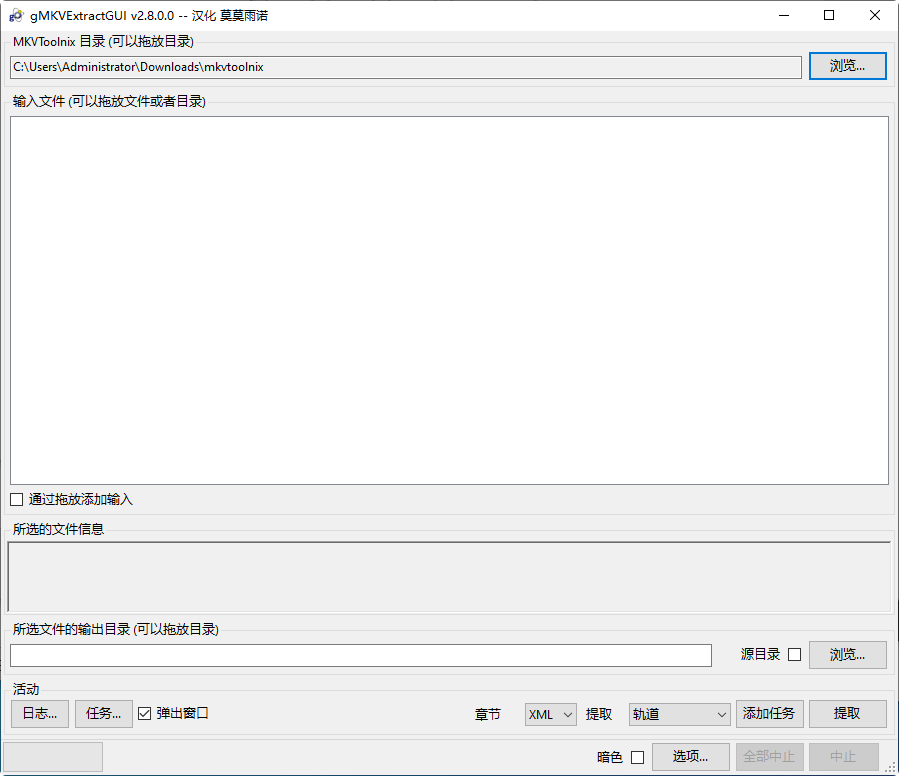
Task: Click the 提取 button to start extraction
Action: (846, 713)
